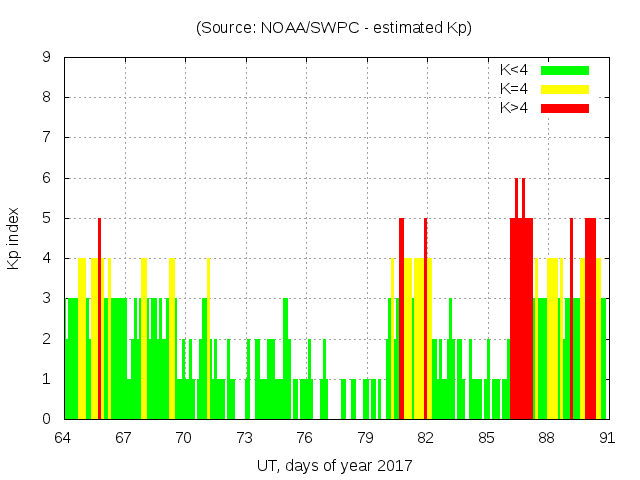Click the x-axis tick label 64

tap(63, 438)
